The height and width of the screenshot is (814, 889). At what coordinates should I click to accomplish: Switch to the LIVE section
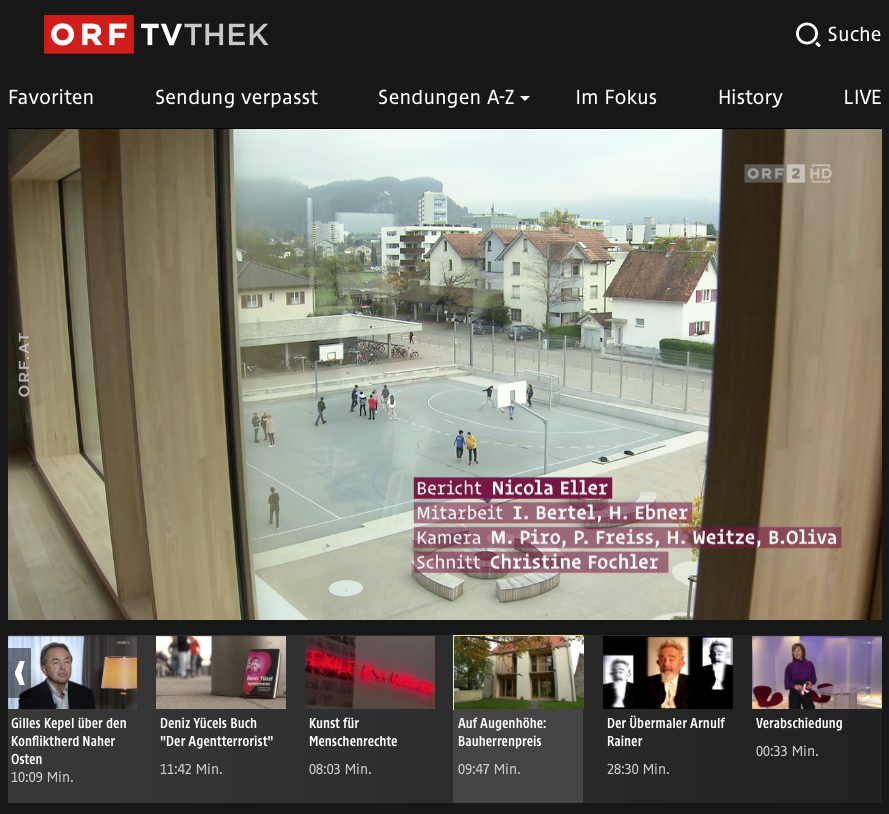862,97
